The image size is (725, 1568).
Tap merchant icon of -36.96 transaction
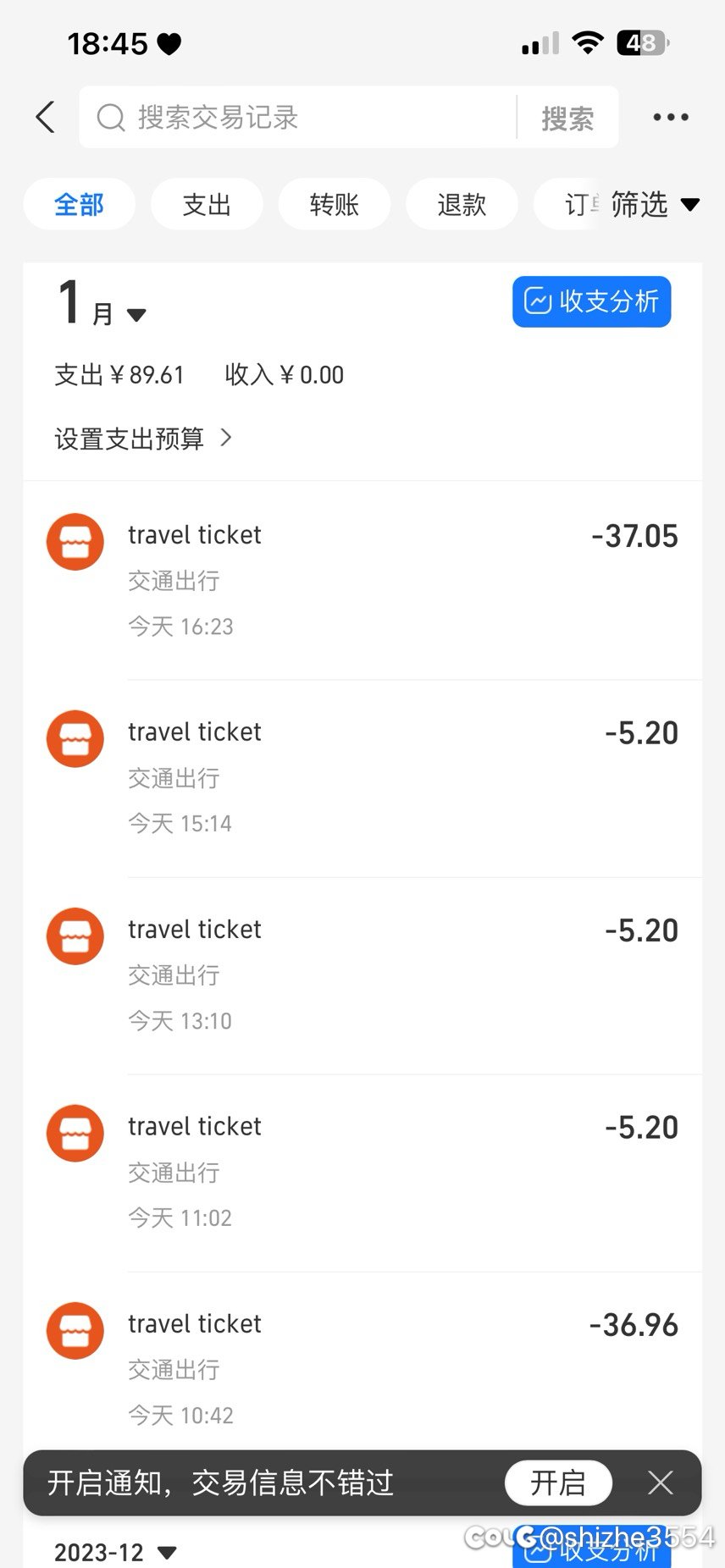pyautogui.click(x=75, y=1331)
